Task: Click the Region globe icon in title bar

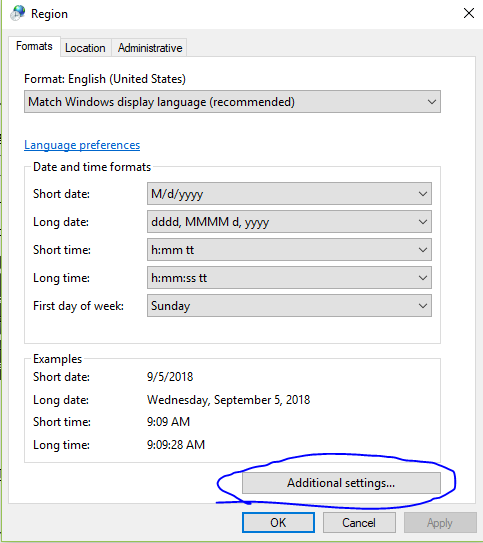Action: 17,13
